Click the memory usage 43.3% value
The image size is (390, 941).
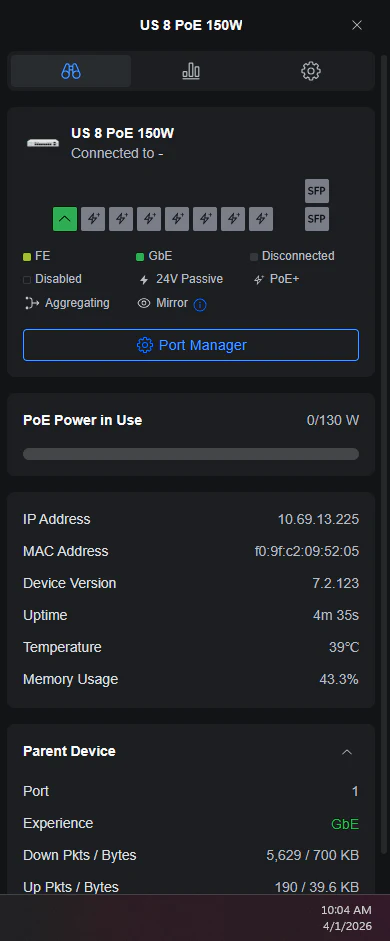click(339, 679)
